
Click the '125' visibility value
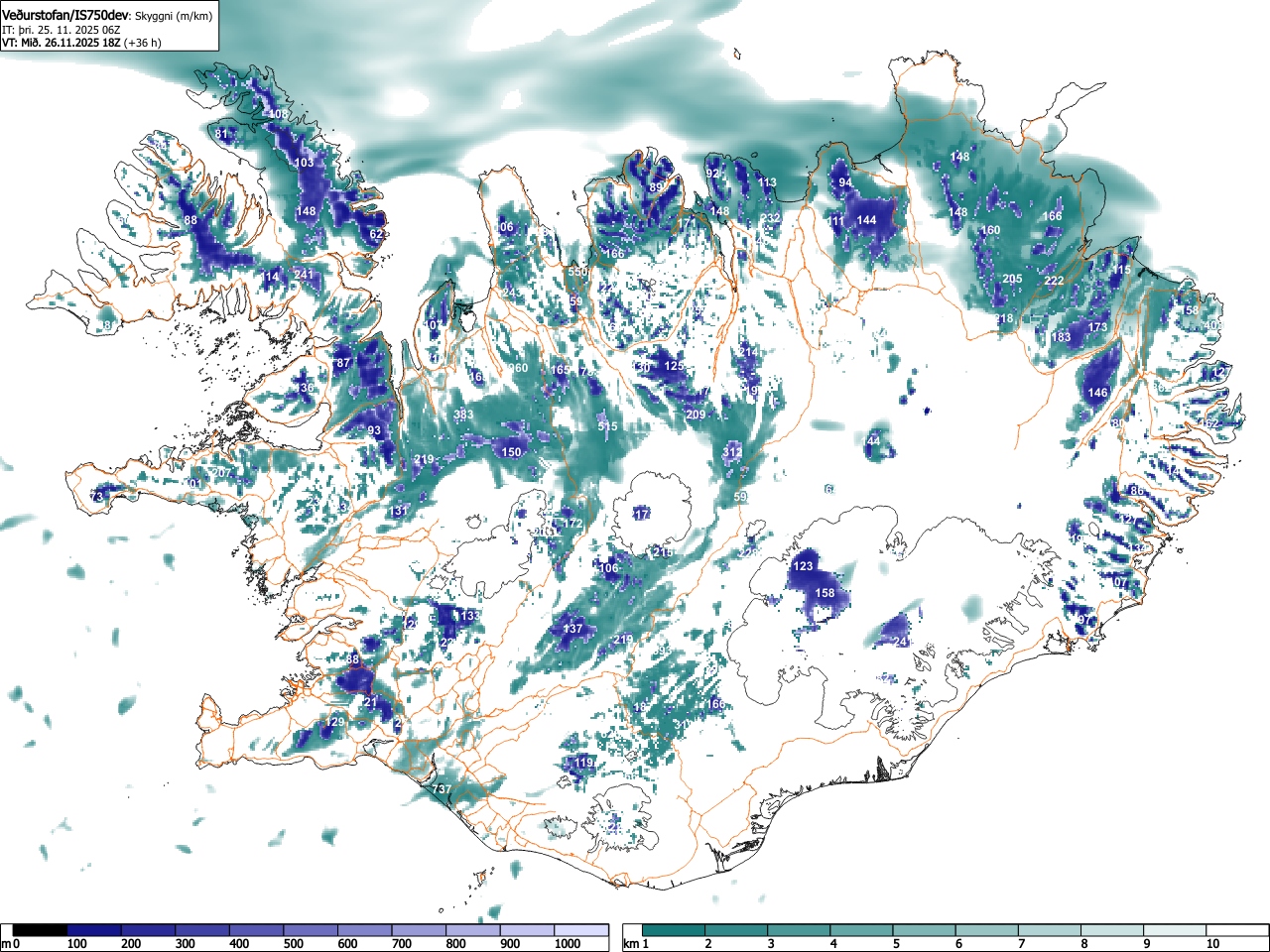pos(674,366)
